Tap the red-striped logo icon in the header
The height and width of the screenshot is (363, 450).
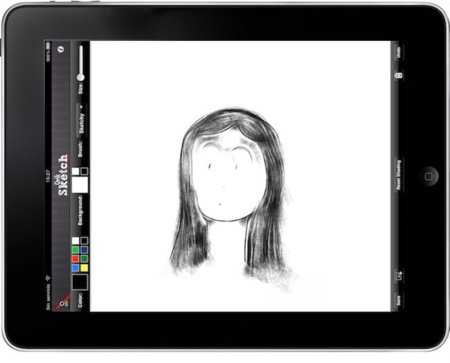click(63, 303)
